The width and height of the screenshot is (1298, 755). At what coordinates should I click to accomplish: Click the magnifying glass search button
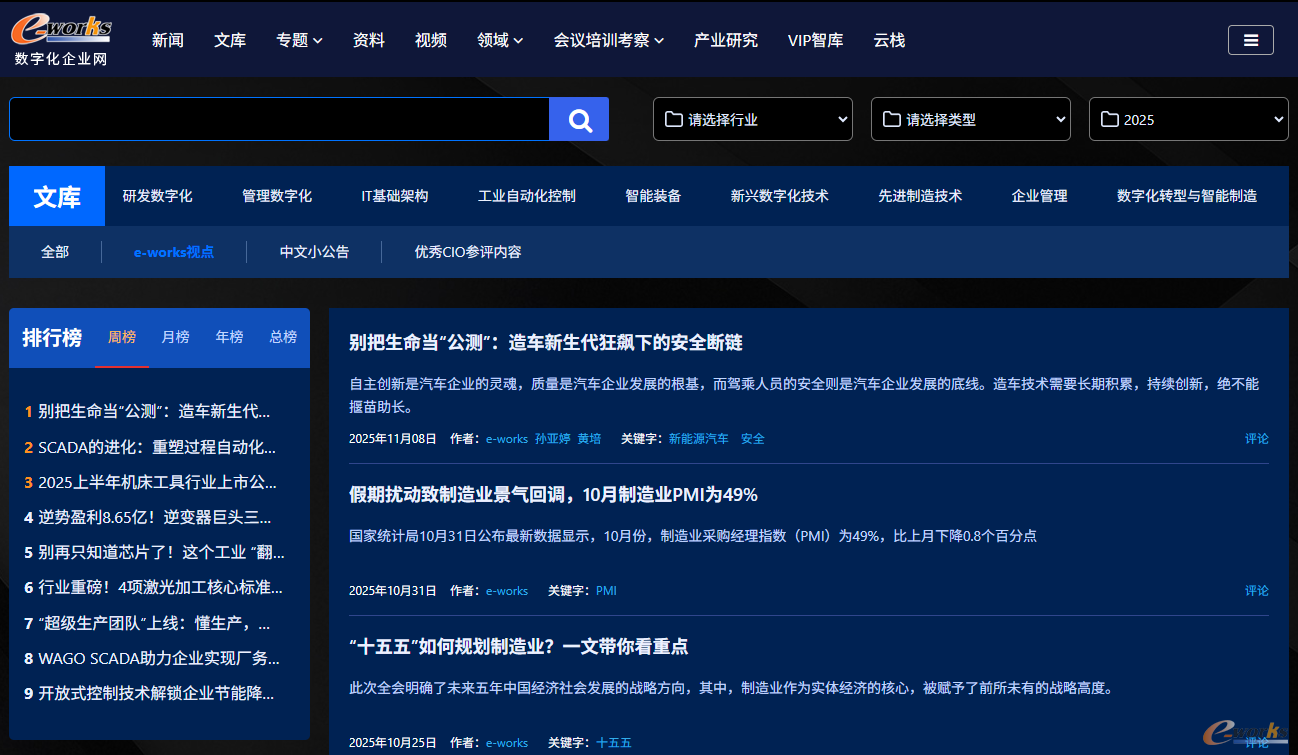579,120
